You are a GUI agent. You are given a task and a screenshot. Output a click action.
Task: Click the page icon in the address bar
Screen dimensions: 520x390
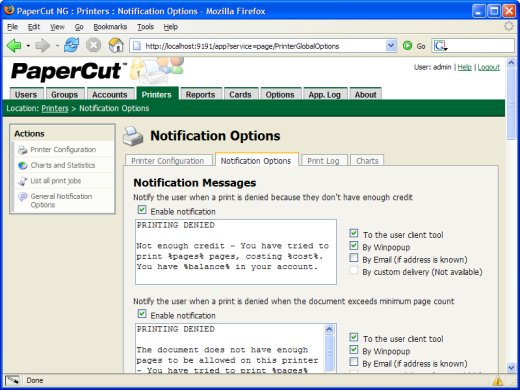[x=137, y=46]
